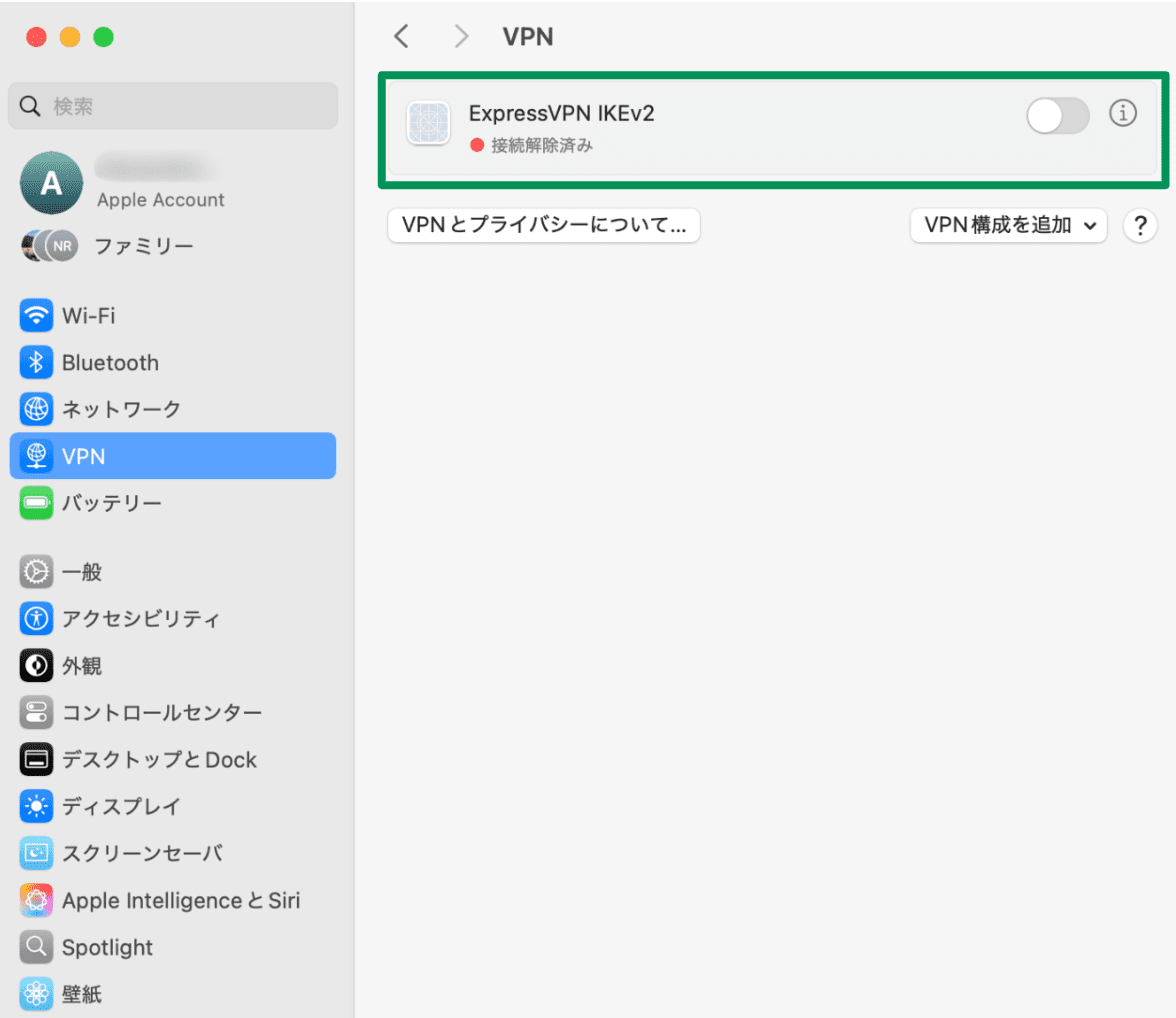The image size is (1176, 1018).
Task: Navigate back using the left chevron
Action: click(401, 36)
